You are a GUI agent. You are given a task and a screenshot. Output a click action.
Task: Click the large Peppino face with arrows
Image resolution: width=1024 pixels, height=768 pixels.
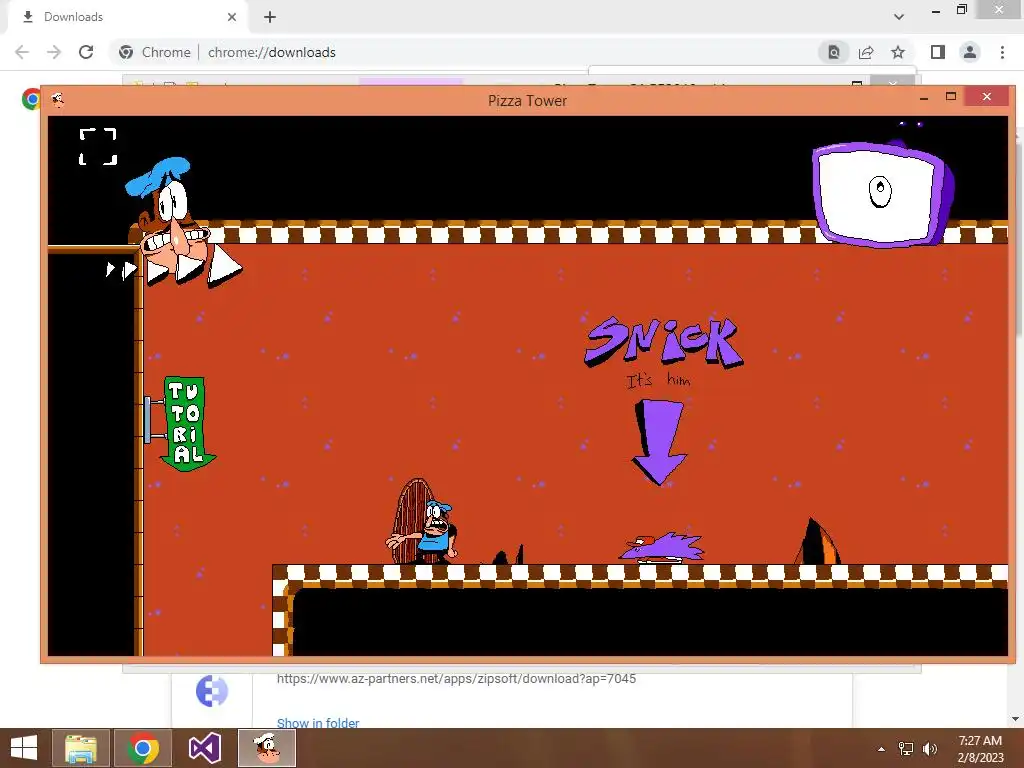(176, 223)
